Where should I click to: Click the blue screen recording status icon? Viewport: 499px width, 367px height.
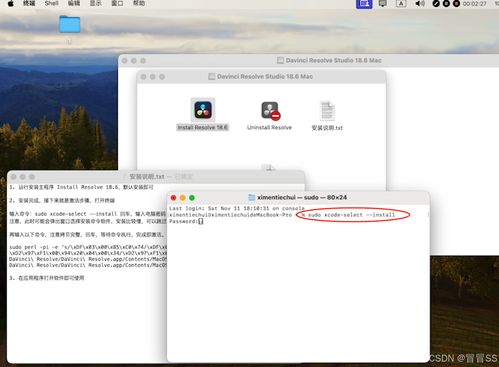tap(364, 4)
